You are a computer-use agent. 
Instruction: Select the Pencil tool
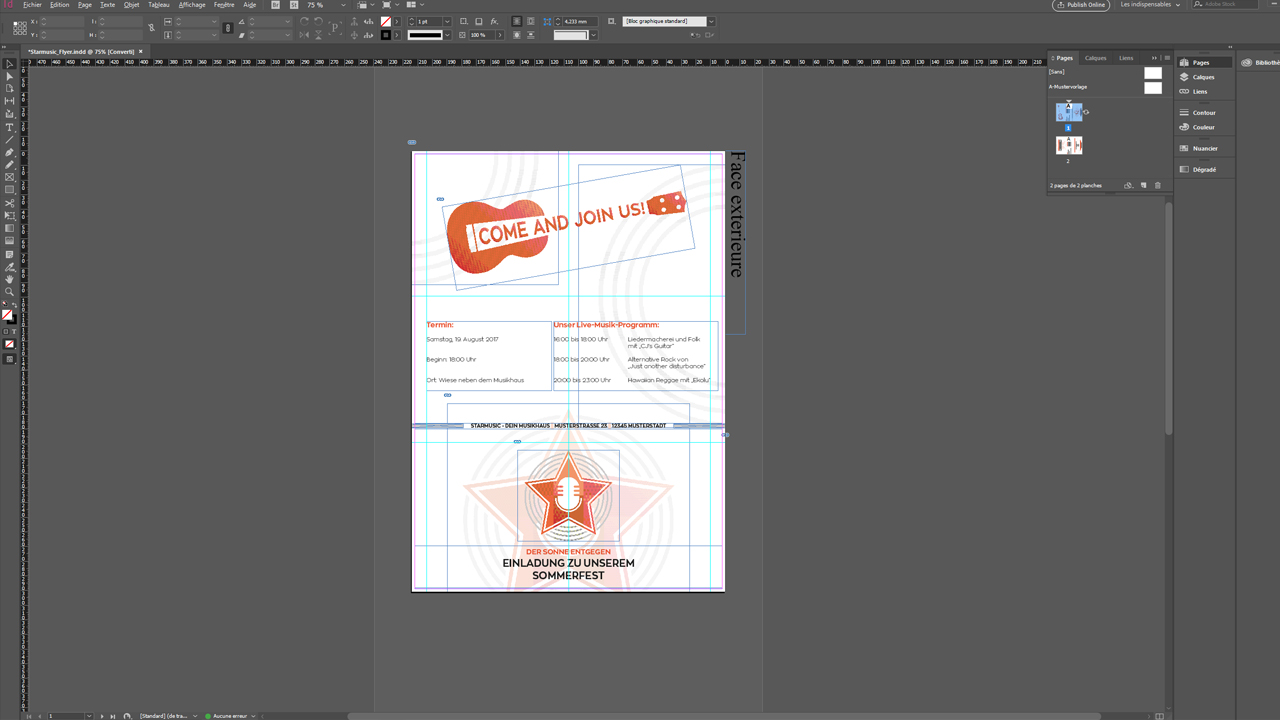point(10,165)
